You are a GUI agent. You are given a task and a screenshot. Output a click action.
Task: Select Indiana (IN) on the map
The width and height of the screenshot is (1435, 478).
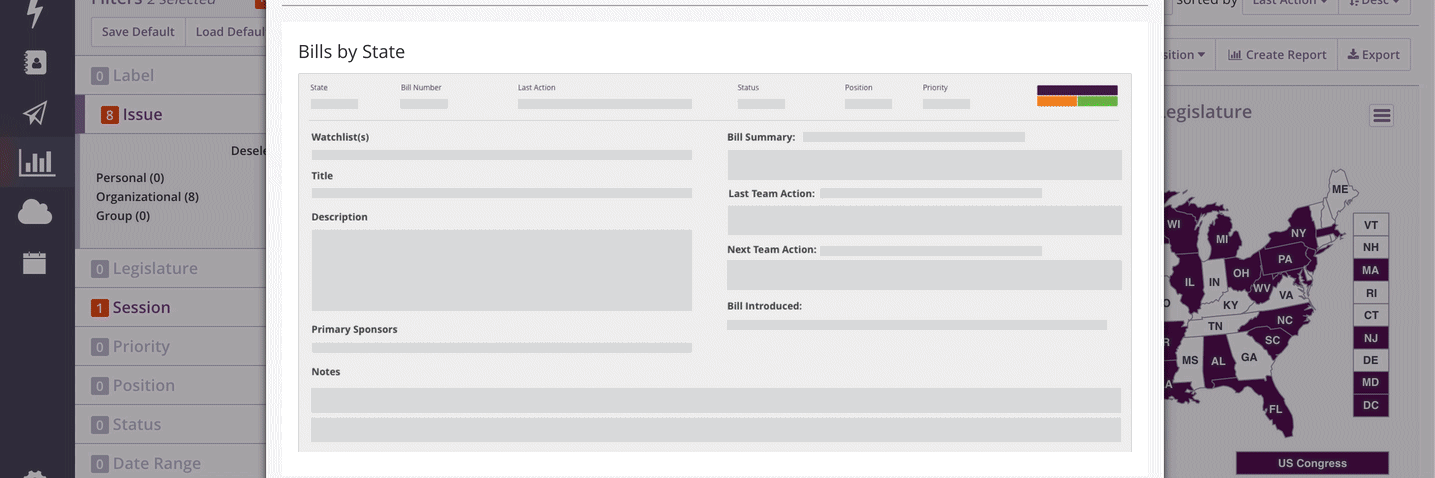coord(1214,283)
